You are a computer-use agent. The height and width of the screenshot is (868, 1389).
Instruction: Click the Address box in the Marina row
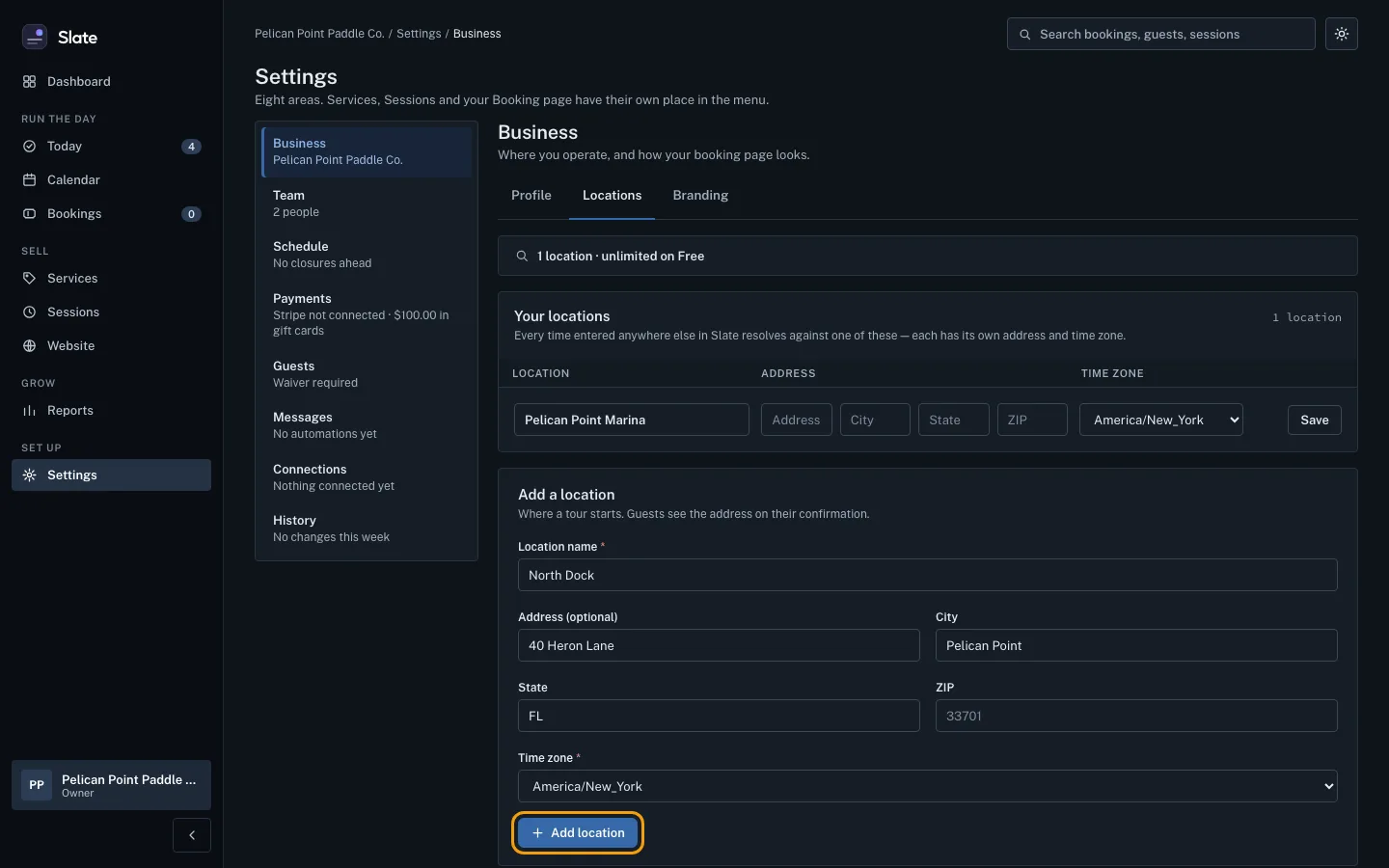tap(797, 420)
